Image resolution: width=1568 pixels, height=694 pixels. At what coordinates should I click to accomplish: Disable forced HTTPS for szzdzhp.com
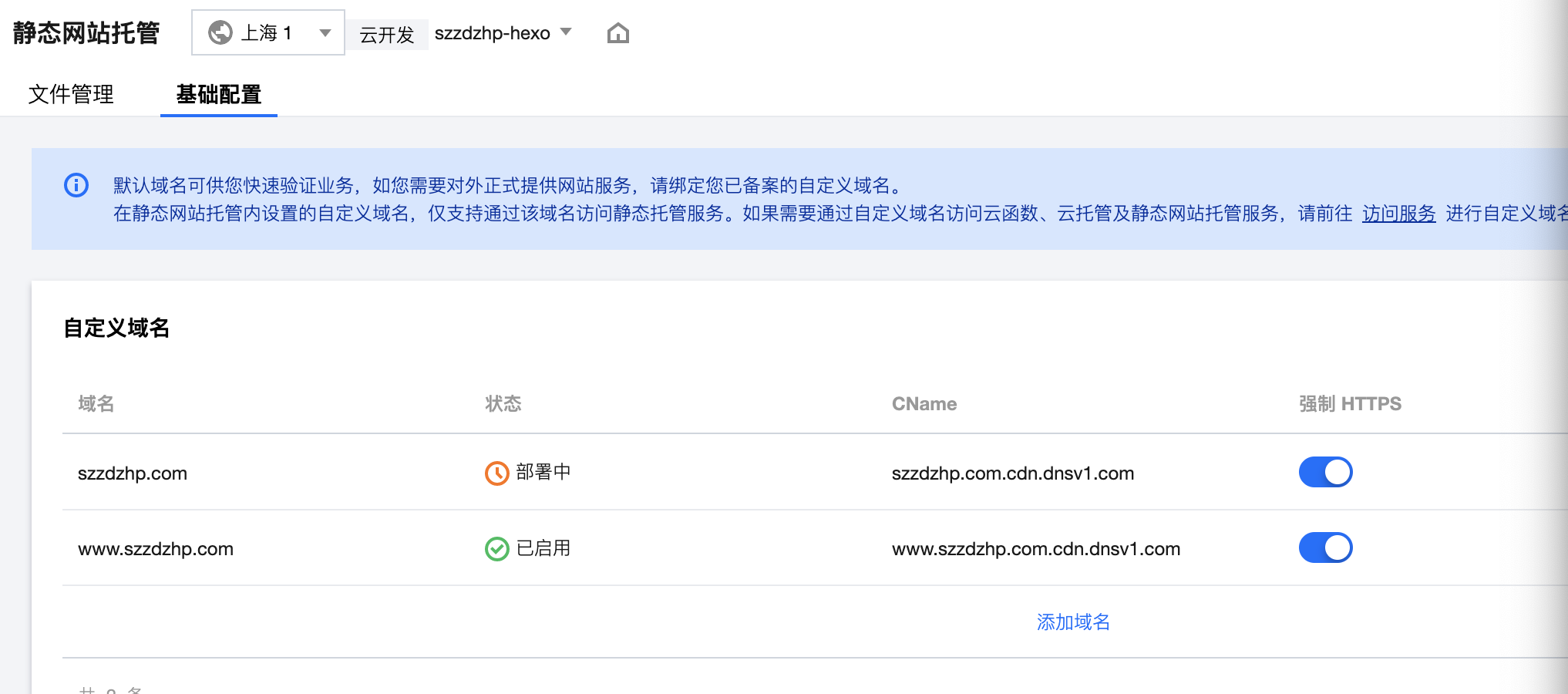[1326, 472]
